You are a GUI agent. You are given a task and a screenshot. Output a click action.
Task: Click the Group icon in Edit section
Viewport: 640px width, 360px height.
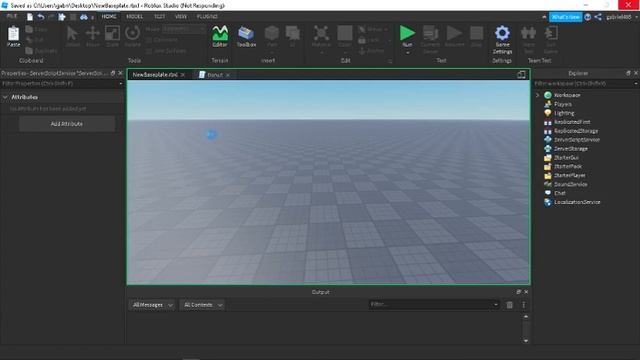[x=362, y=29]
